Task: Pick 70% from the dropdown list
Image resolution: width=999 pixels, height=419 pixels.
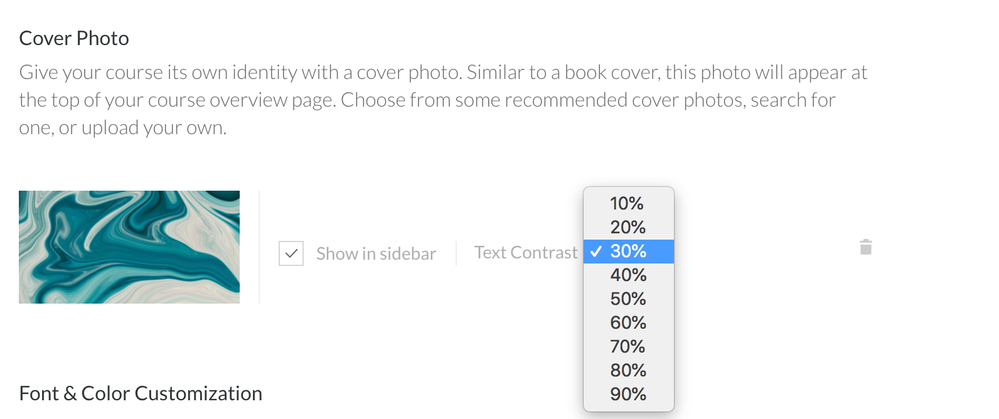Action: [628, 346]
